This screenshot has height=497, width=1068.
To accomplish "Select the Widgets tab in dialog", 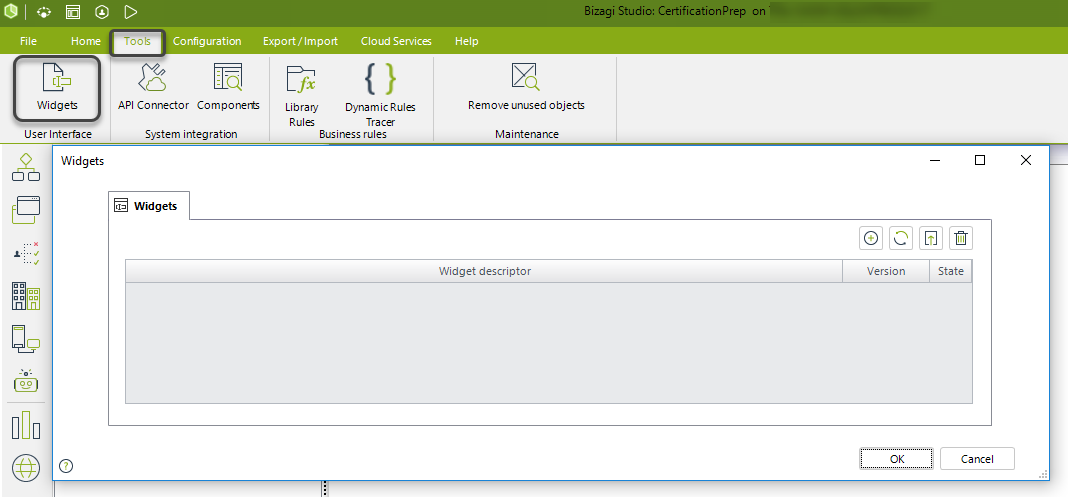I will click(148, 206).
